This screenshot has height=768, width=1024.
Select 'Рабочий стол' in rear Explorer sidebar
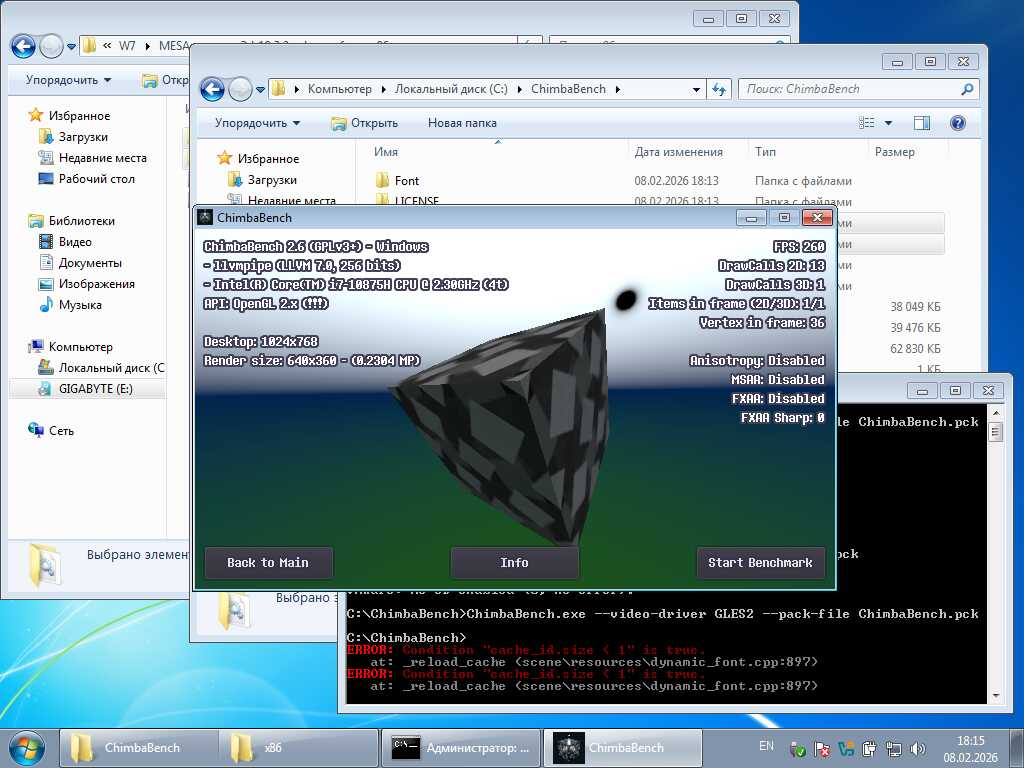tap(97, 178)
